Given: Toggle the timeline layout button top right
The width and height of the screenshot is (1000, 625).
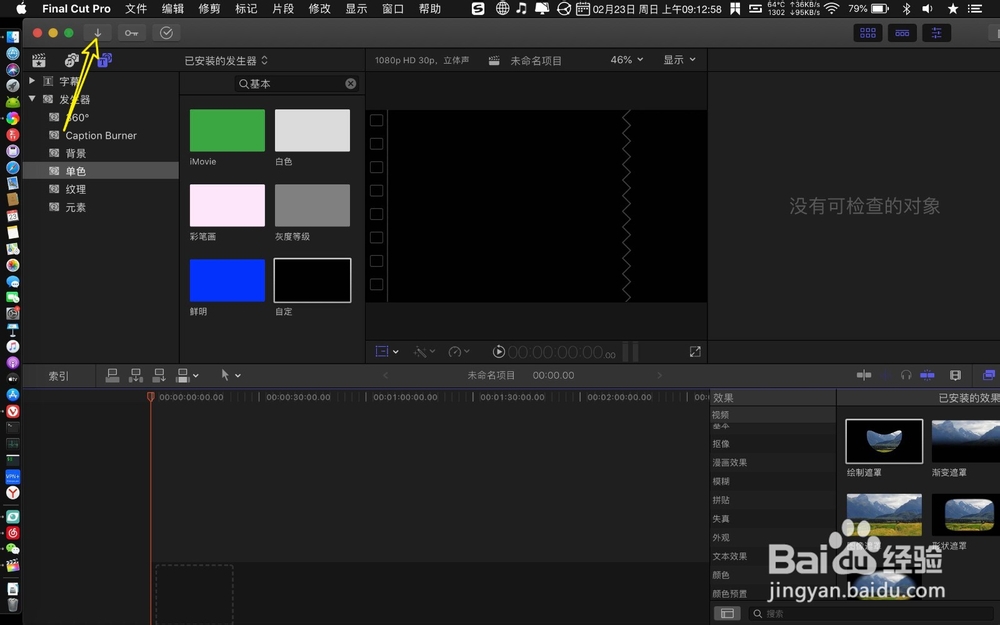Looking at the screenshot, I should [x=902, y=32].
